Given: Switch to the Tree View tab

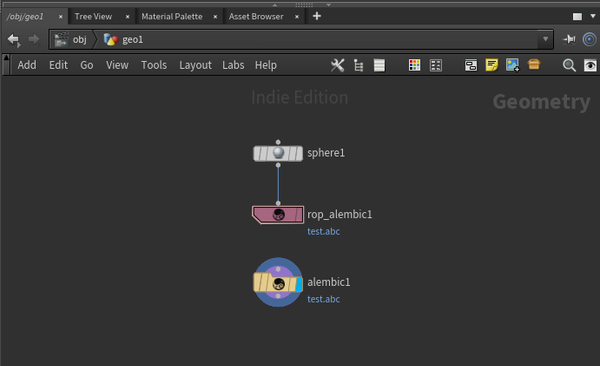Looking at the screenshot, I should (x=93, y=16).
